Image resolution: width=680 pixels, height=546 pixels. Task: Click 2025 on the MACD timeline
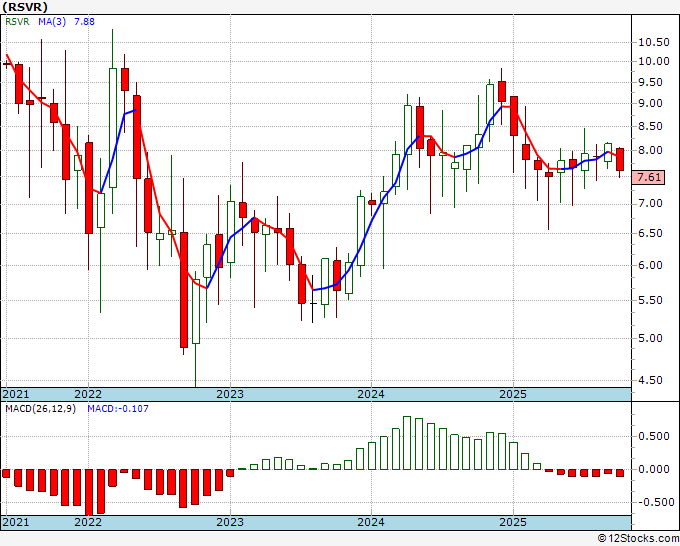point(513,522)
